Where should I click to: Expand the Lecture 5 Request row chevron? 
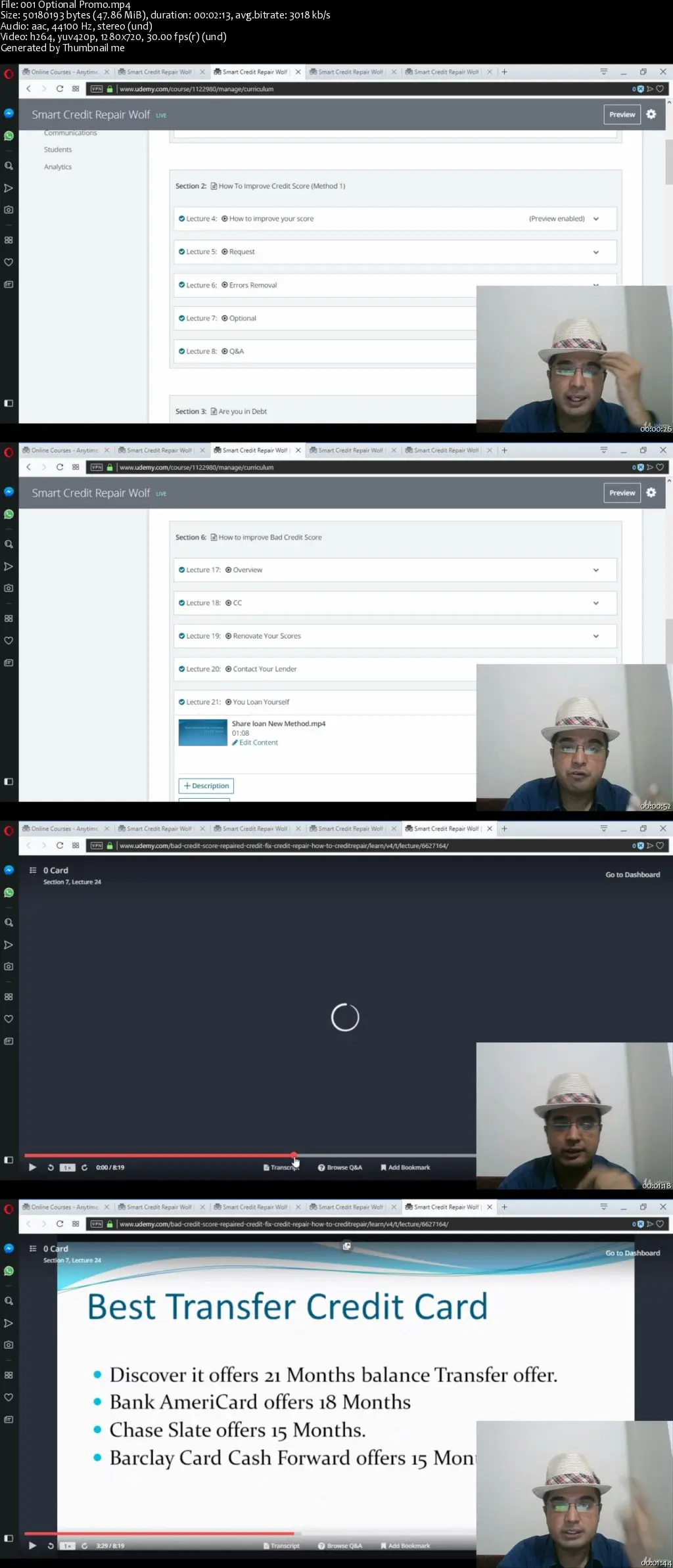[x=596, y=252]
